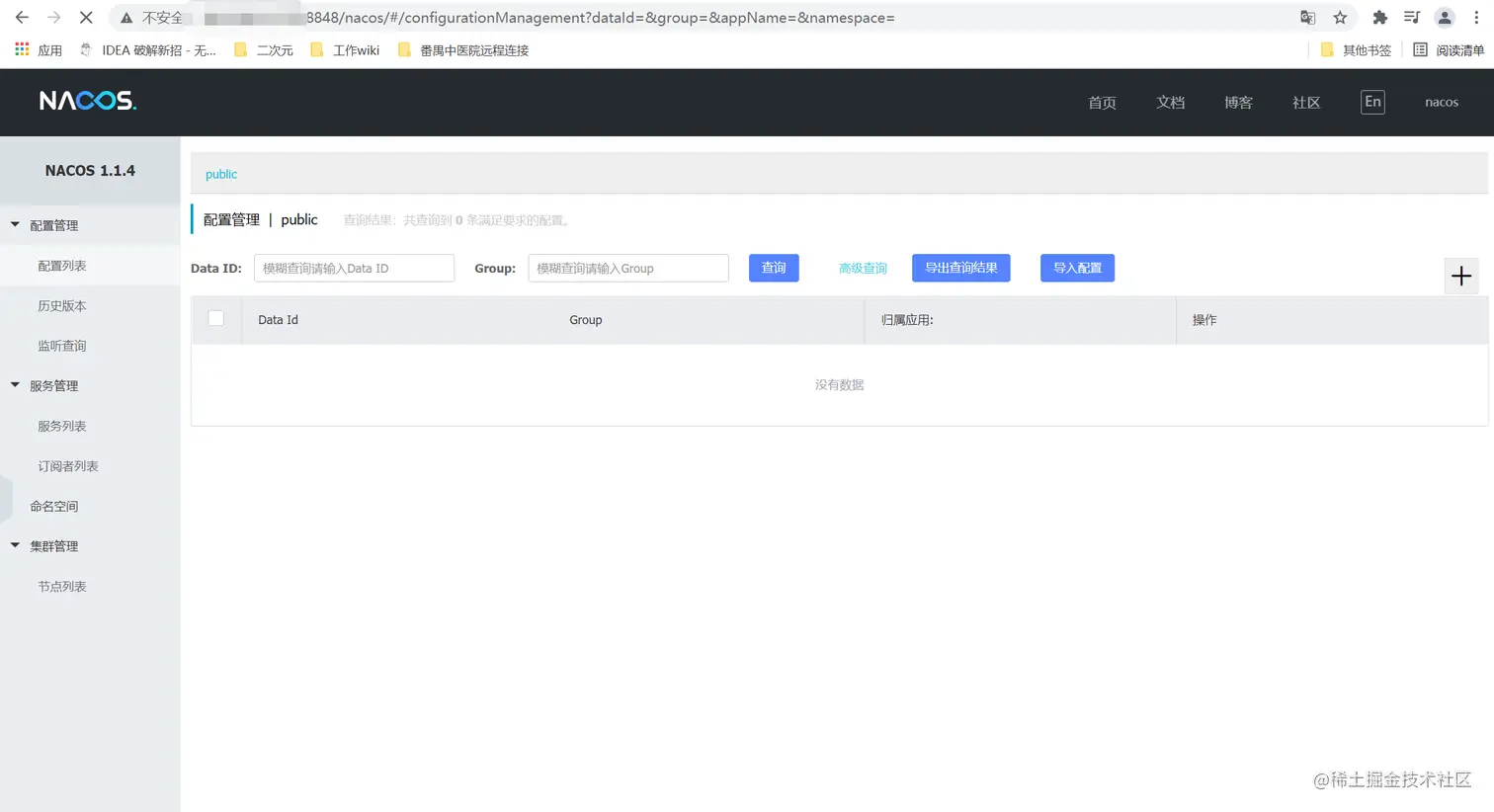Open 博客 in top navigation
Screen dimensions: 1494x812
tap(1238, 102)
